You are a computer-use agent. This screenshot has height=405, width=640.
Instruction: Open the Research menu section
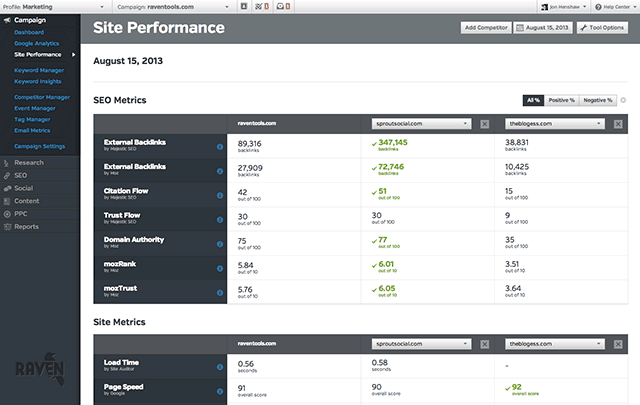(x=40, y=163)
